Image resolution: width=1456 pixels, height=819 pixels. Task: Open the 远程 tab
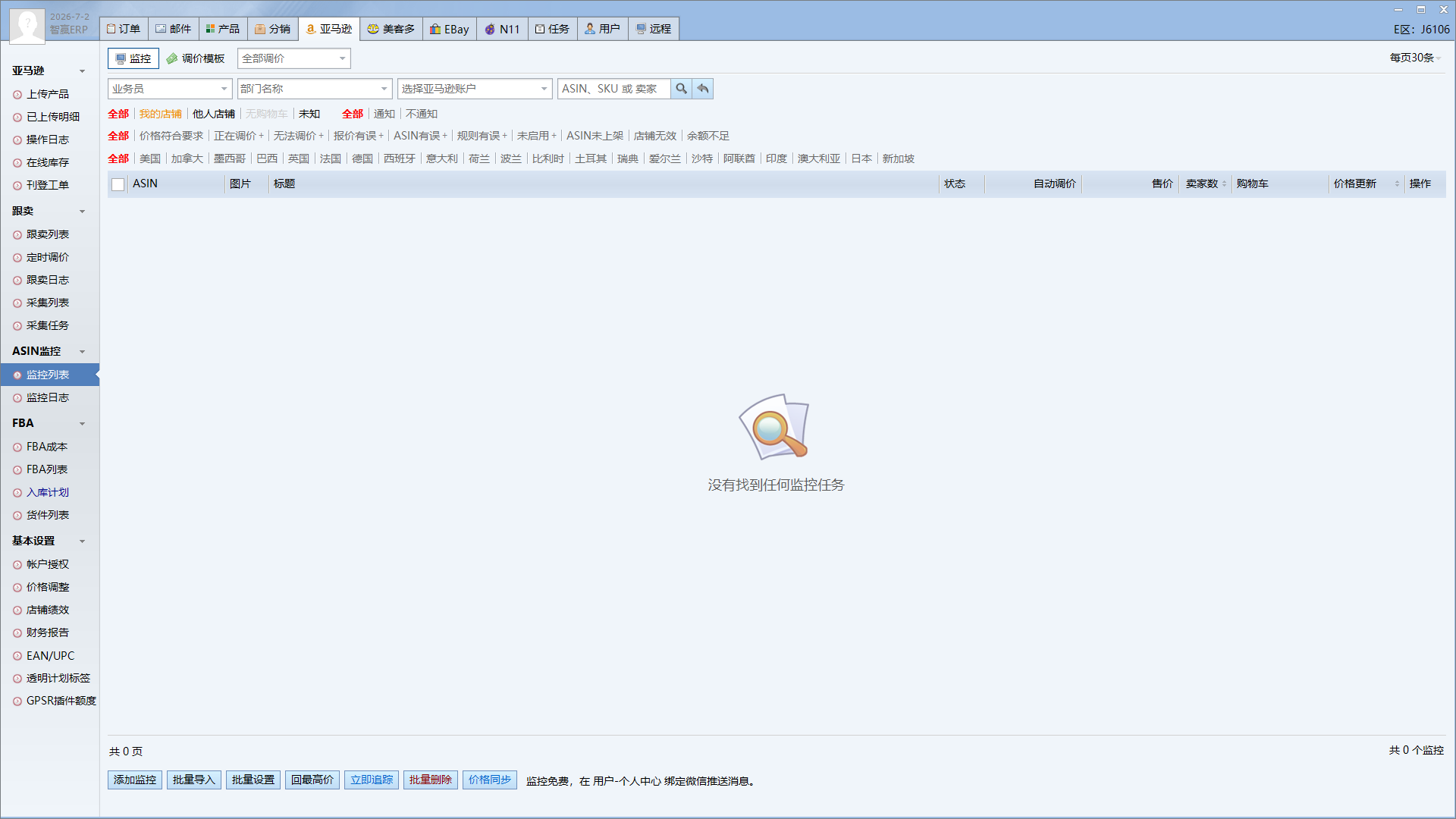tap(654, 29)
